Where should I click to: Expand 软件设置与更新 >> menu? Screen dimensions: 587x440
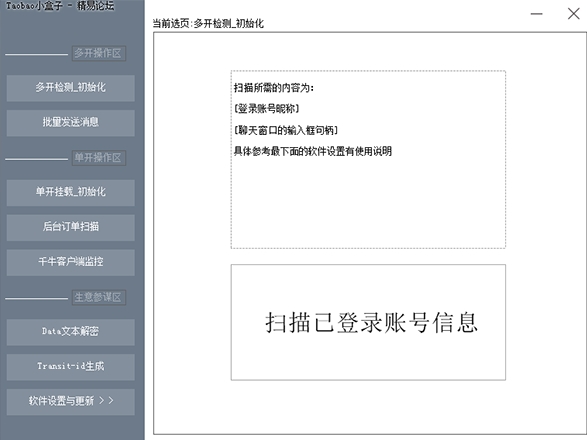pyautogui.click(x=70, y=401)
